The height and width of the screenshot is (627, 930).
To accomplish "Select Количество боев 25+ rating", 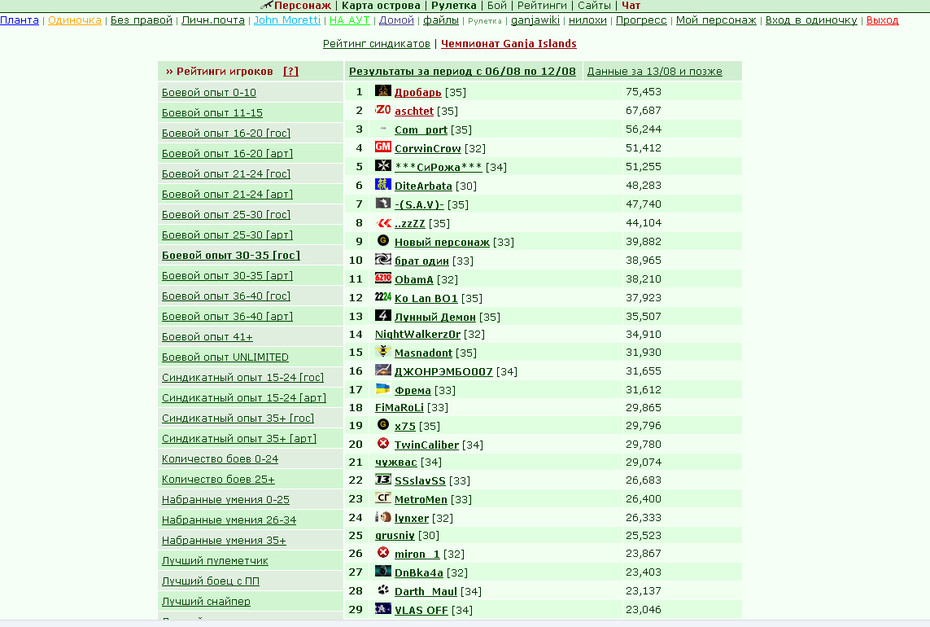I will 218,479.
